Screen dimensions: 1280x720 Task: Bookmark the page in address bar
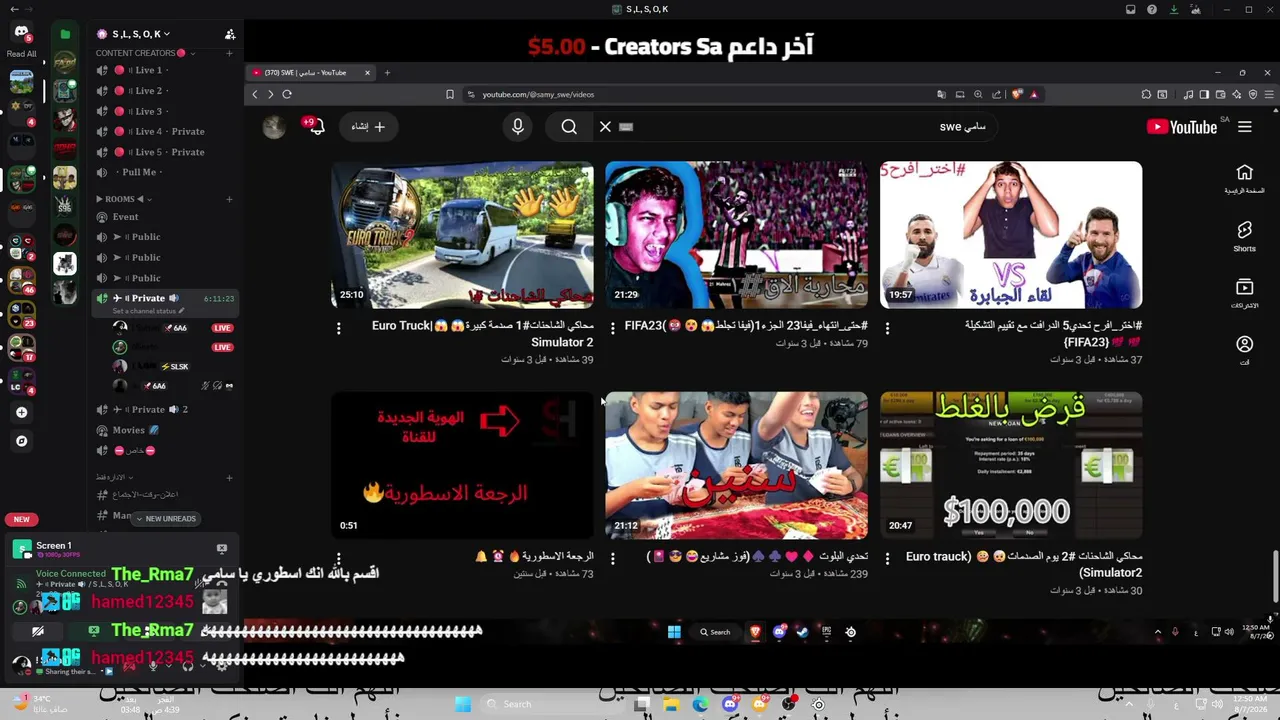[450, 94]
